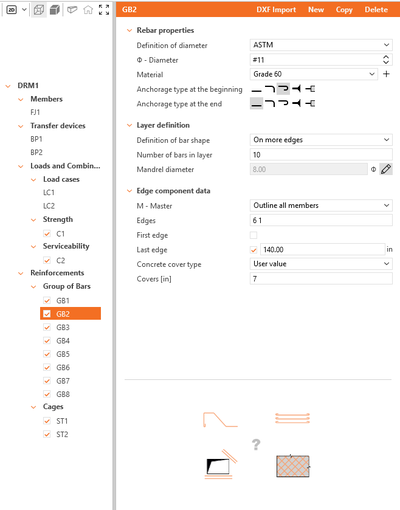The width and height of the screenshot is (400, 510).
Task: Click the bent-up bar shape picture
Action: point(220,419)
